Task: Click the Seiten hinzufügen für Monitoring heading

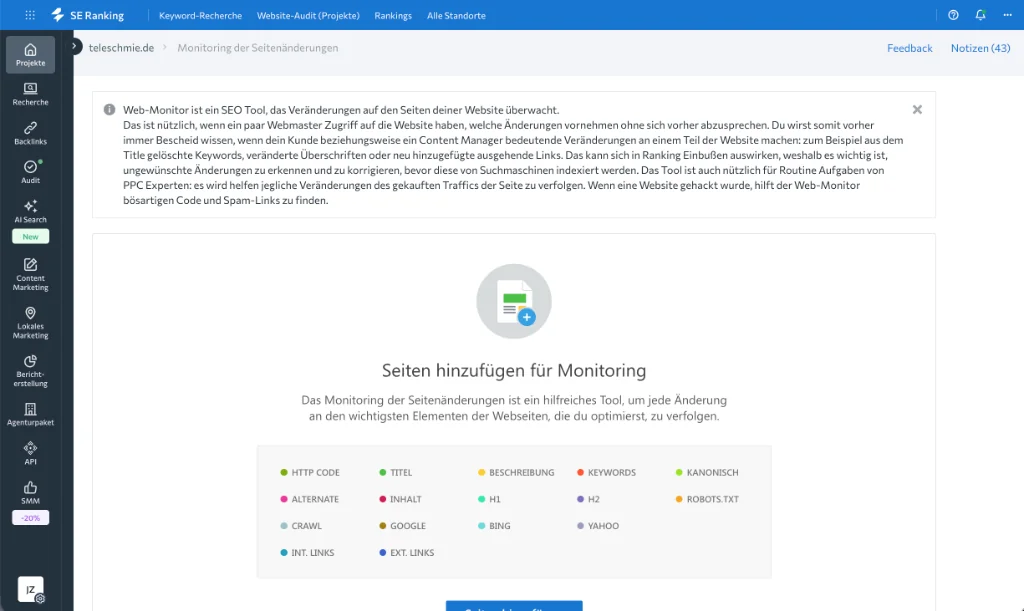Action: [514, 371]
